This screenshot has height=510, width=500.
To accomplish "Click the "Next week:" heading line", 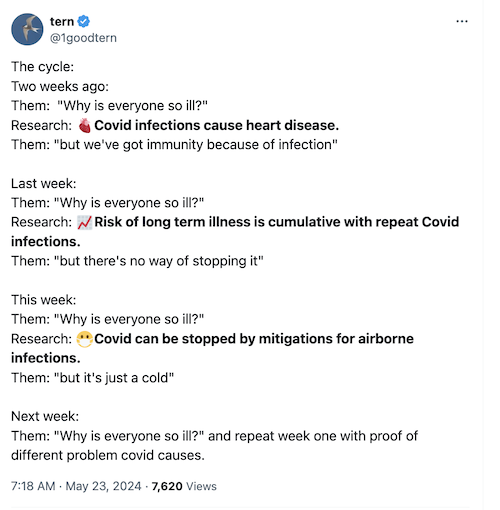I will (x=45, y=416).
